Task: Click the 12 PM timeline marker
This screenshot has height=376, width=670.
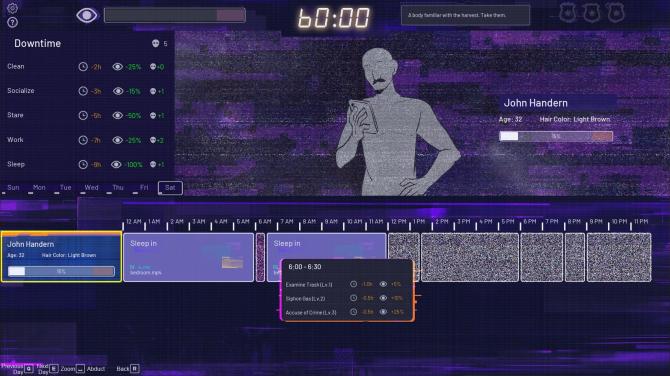Action: [399, 222]
